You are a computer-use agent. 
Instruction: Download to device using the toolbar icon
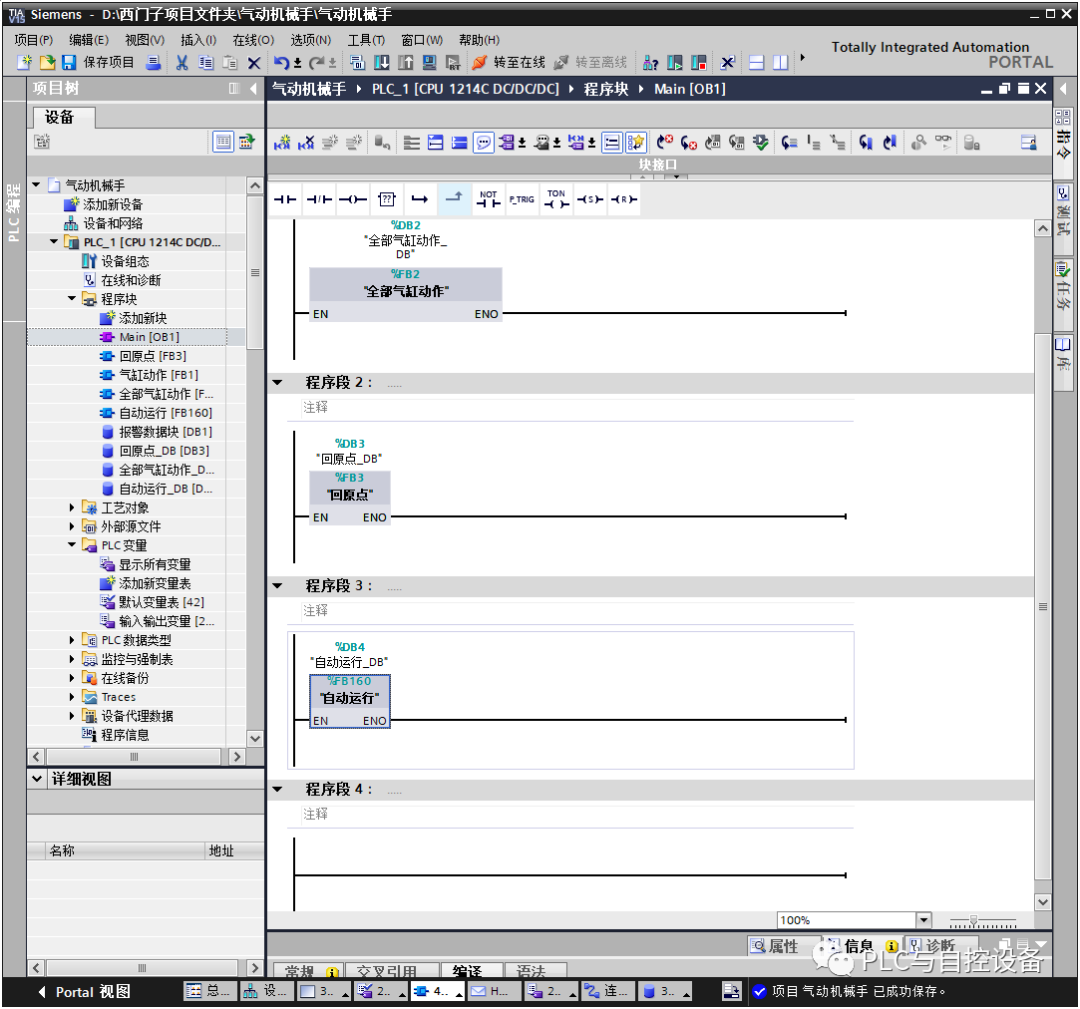click(381, 63)
